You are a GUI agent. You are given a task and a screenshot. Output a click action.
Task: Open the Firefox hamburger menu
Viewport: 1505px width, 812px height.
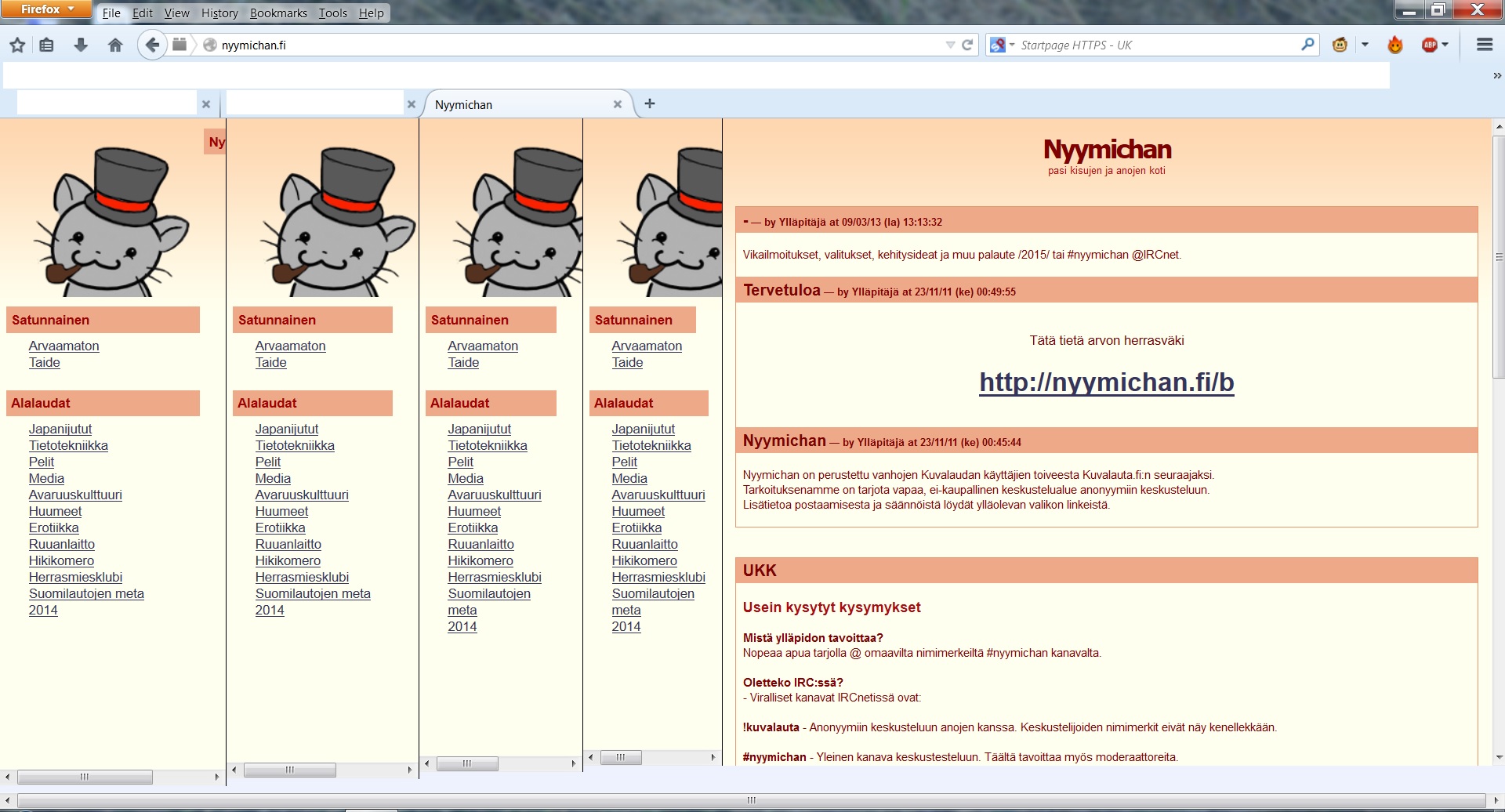coord(1484,45)
